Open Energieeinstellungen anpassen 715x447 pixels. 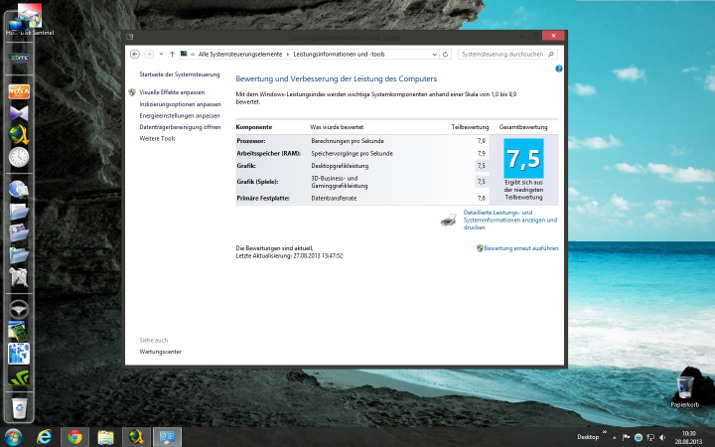click(180, 116)
